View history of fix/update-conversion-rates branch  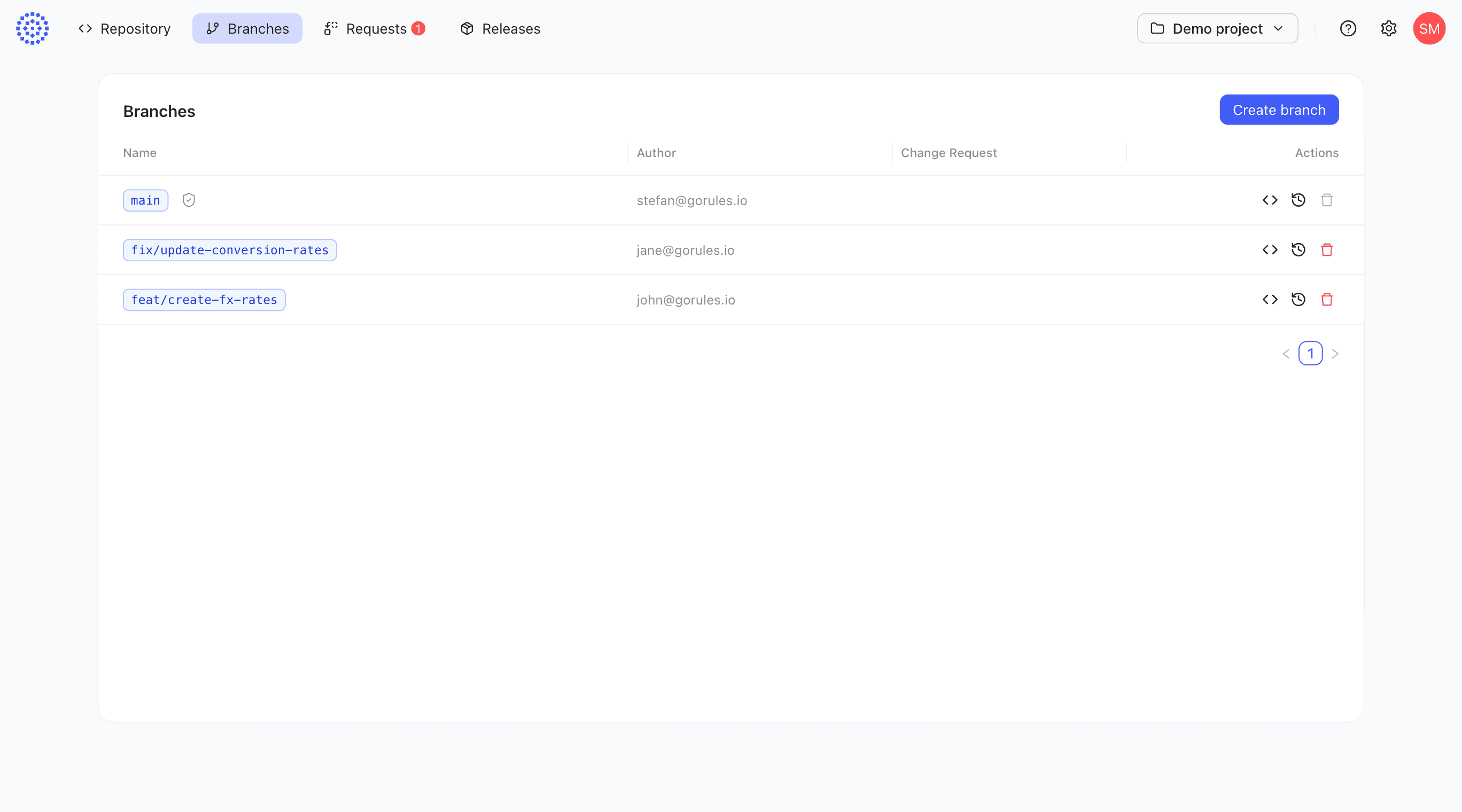(1298, 250)
